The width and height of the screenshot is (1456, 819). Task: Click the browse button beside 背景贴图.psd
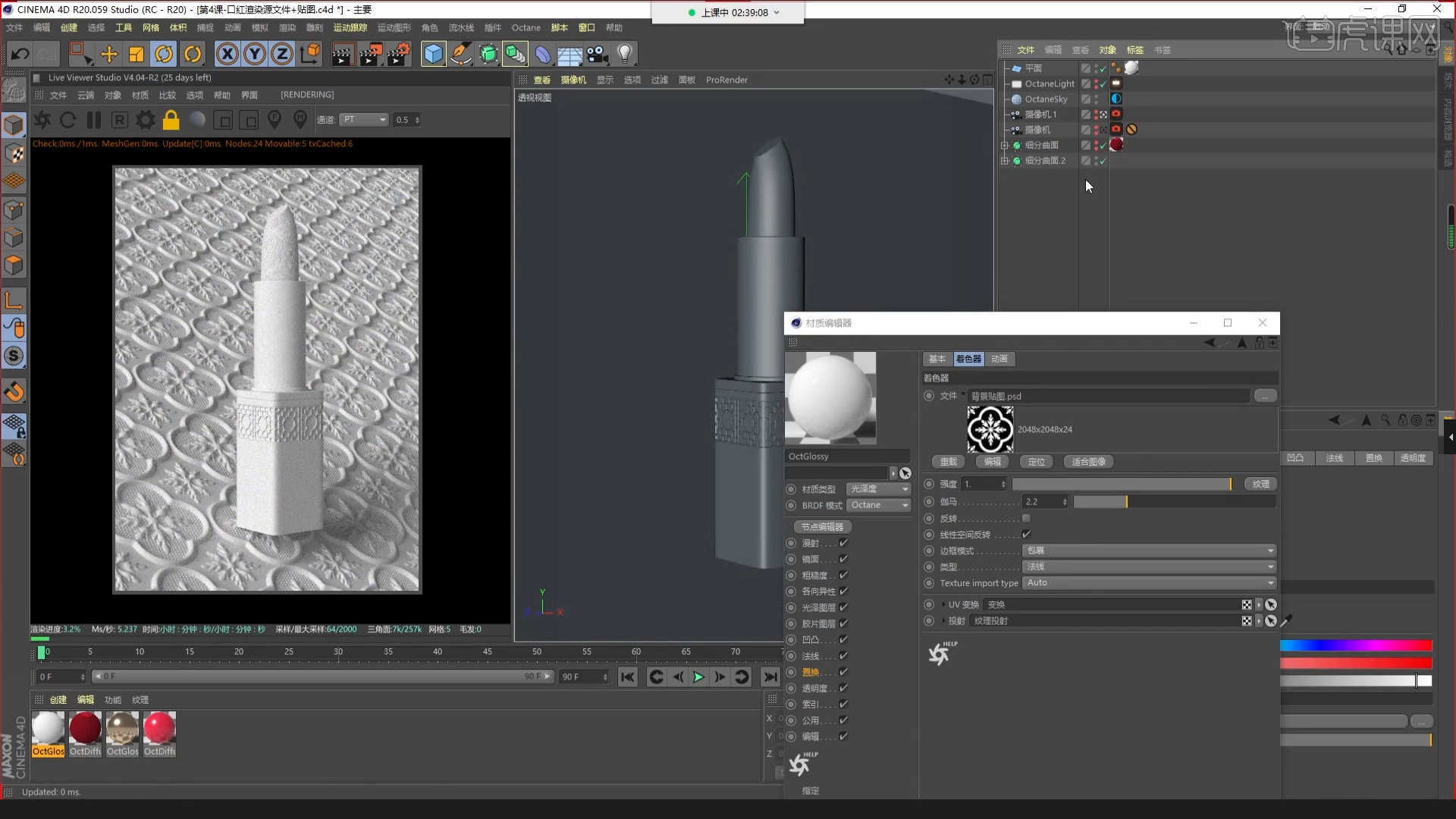click(x=1265, y=396)
